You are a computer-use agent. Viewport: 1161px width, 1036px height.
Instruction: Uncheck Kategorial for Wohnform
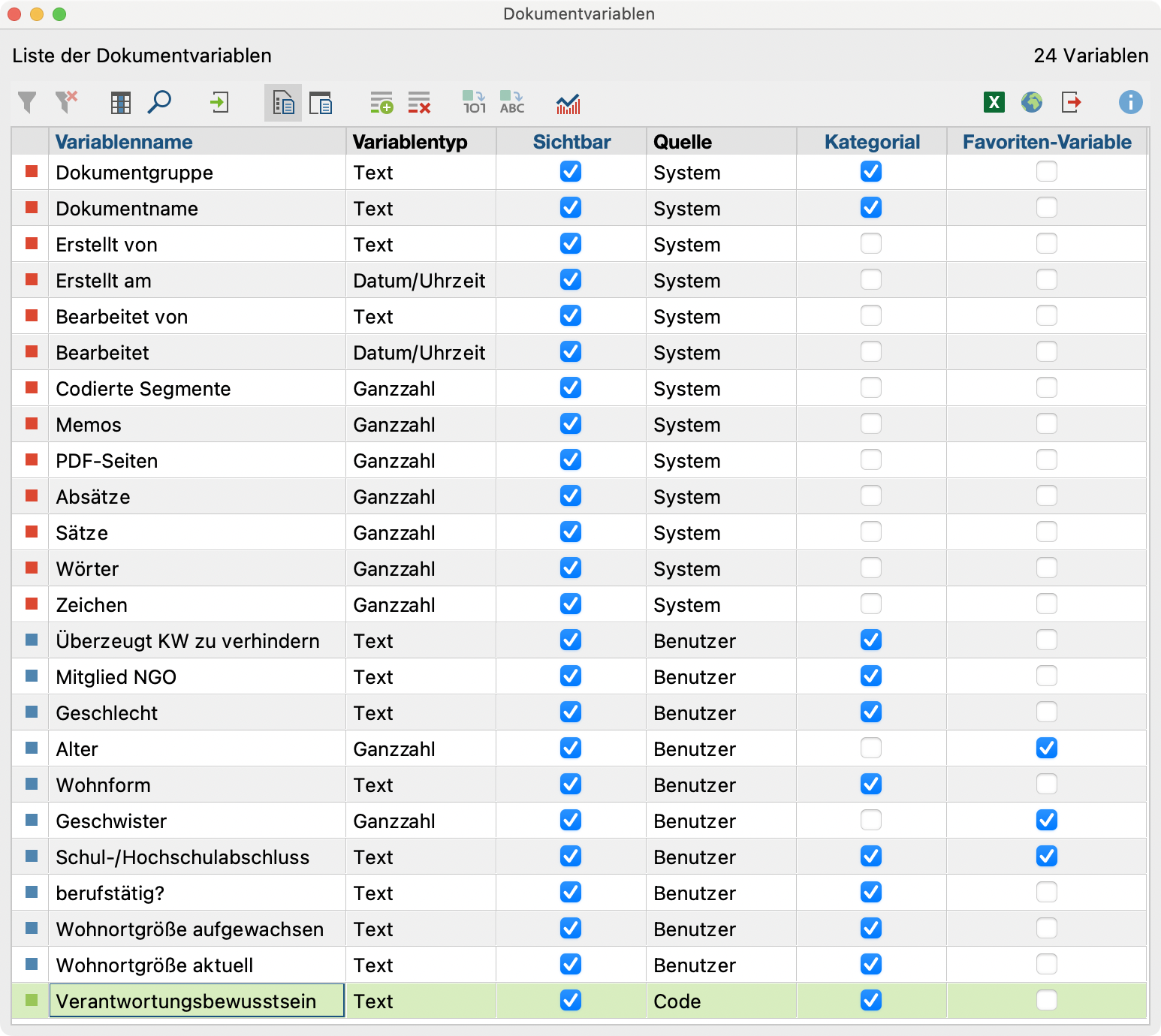pyautogui.click(x=871, y=785)
